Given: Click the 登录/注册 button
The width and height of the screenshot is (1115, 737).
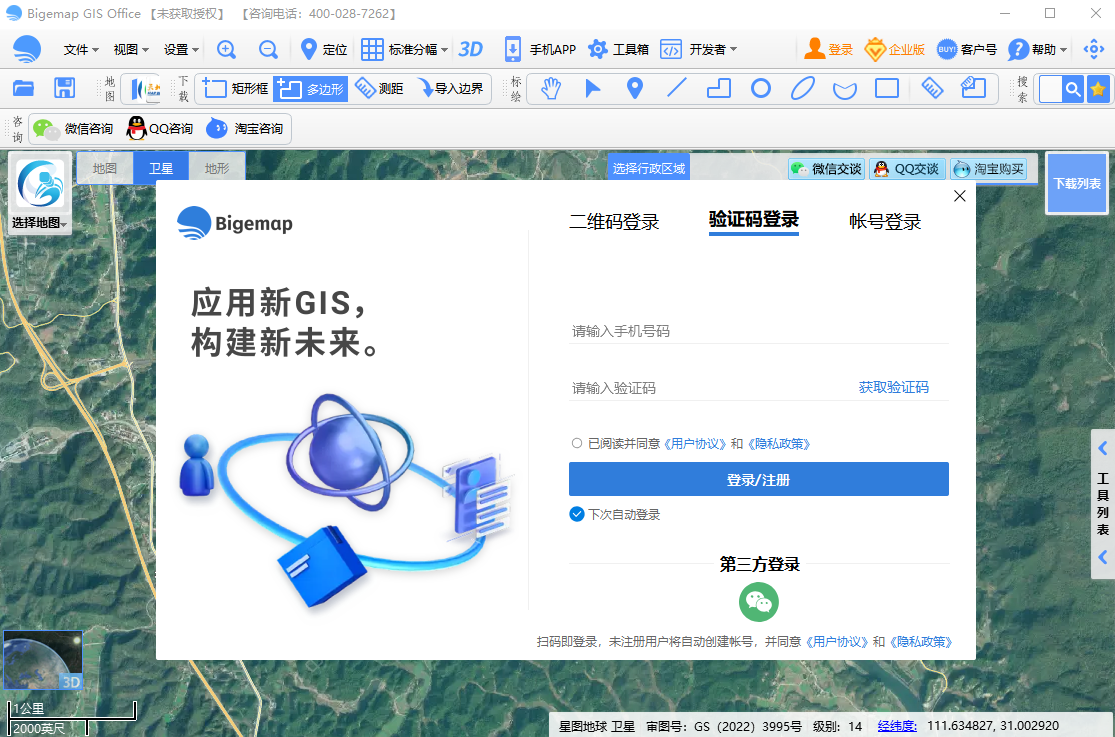Looking at the screenshot, I should (758, 480).
